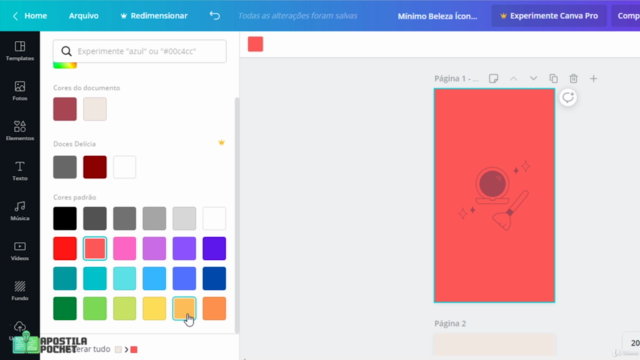Select the gray Doces Delícia swatch

pos(65,167)
